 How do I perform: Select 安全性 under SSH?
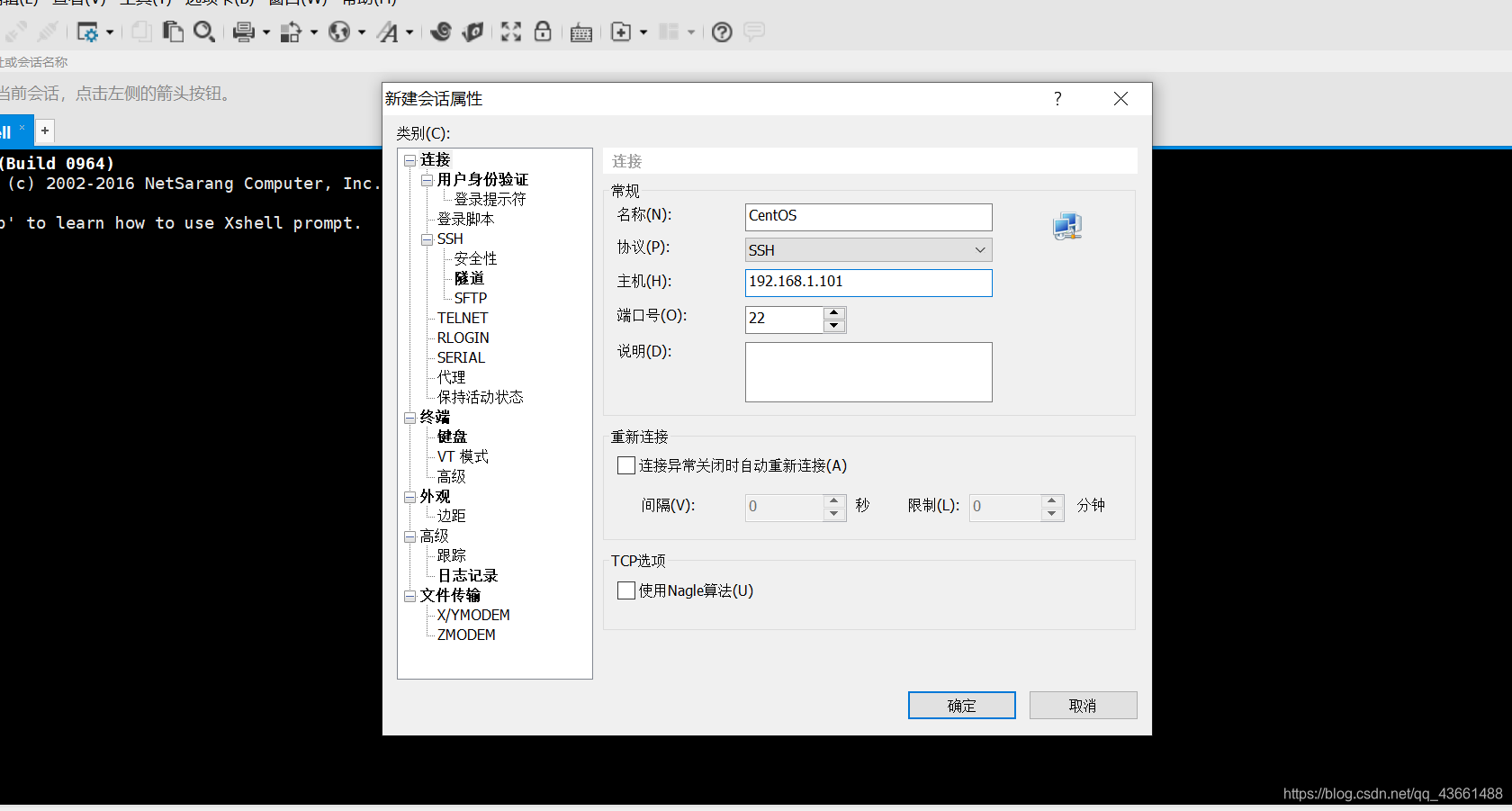475,259
